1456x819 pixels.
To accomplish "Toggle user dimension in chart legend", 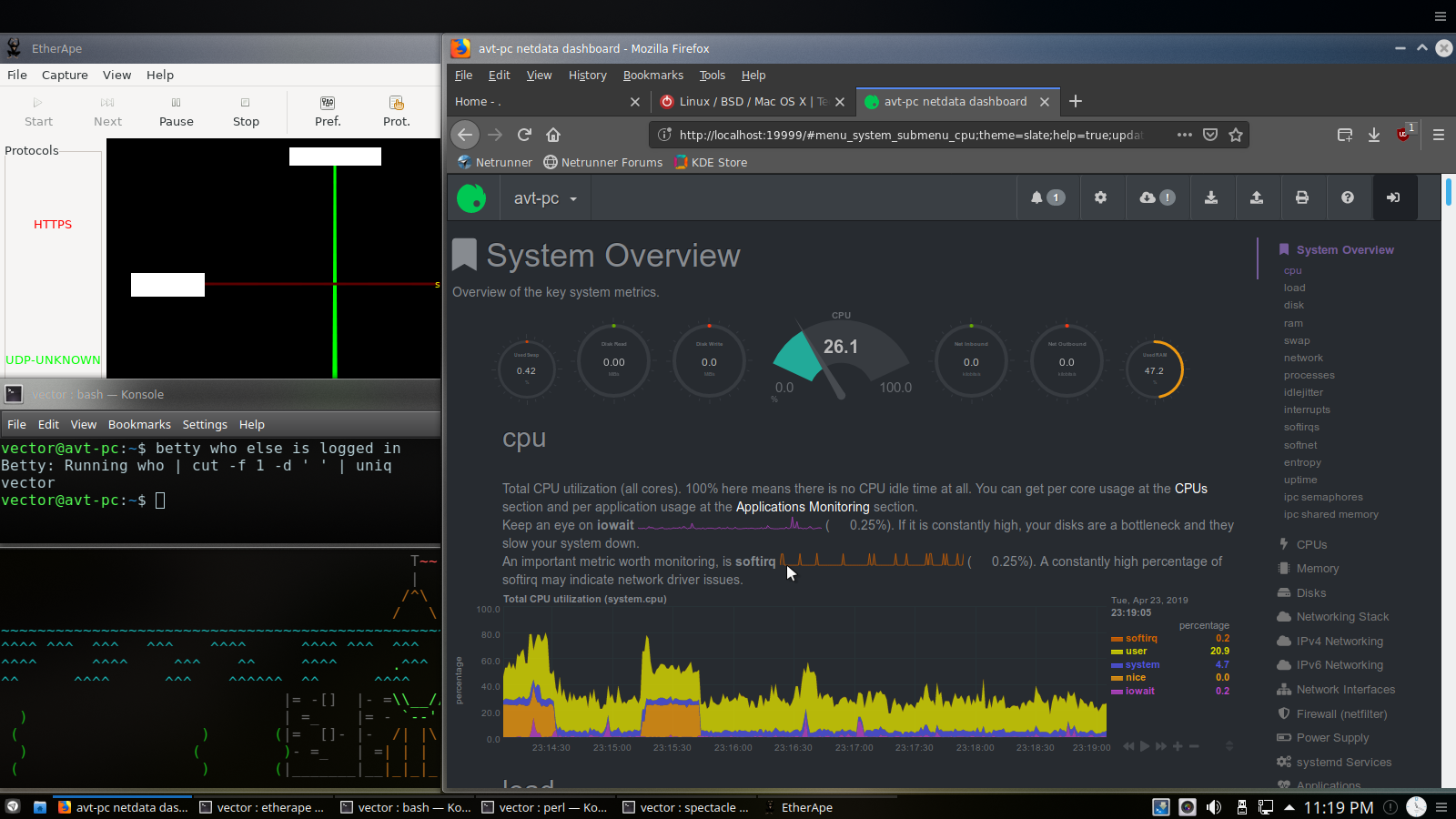I will click(1136, 651).
